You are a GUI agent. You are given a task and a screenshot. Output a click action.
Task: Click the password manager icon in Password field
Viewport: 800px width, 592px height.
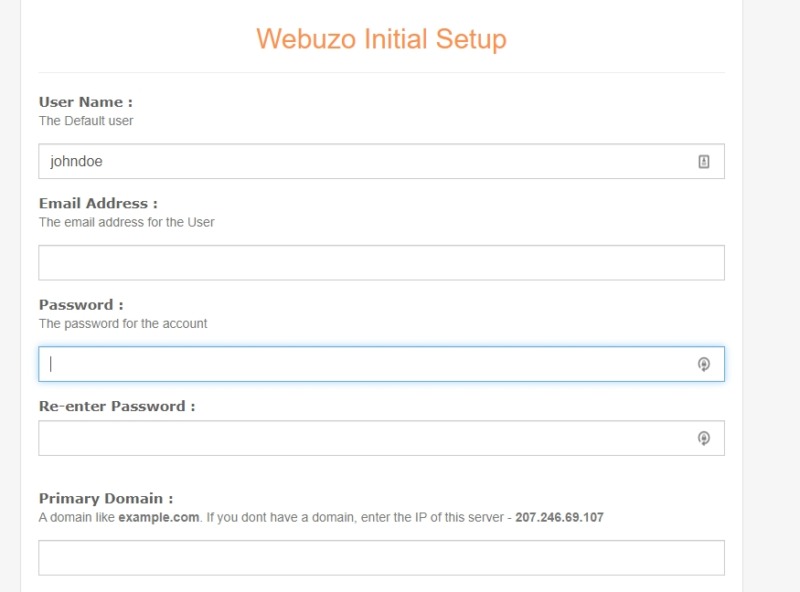tap(704, 364)
